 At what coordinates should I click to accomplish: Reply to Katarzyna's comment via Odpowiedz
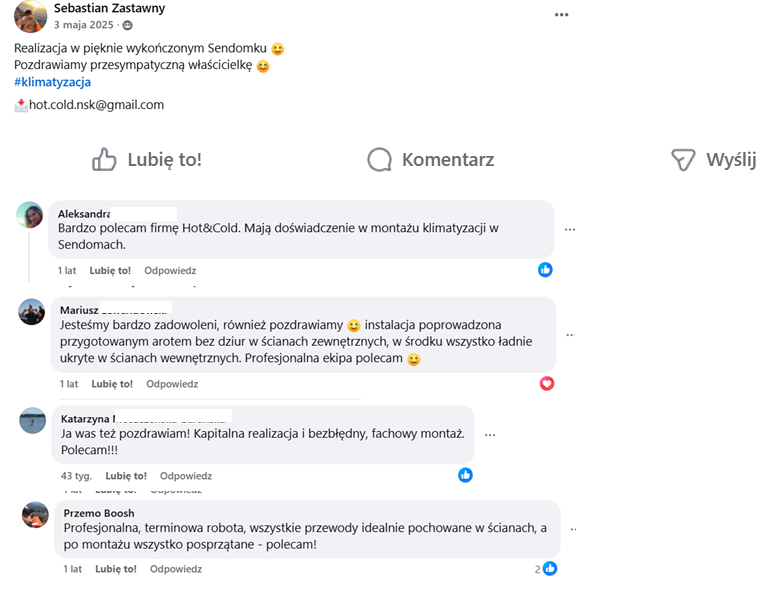[x=186, y=476]
